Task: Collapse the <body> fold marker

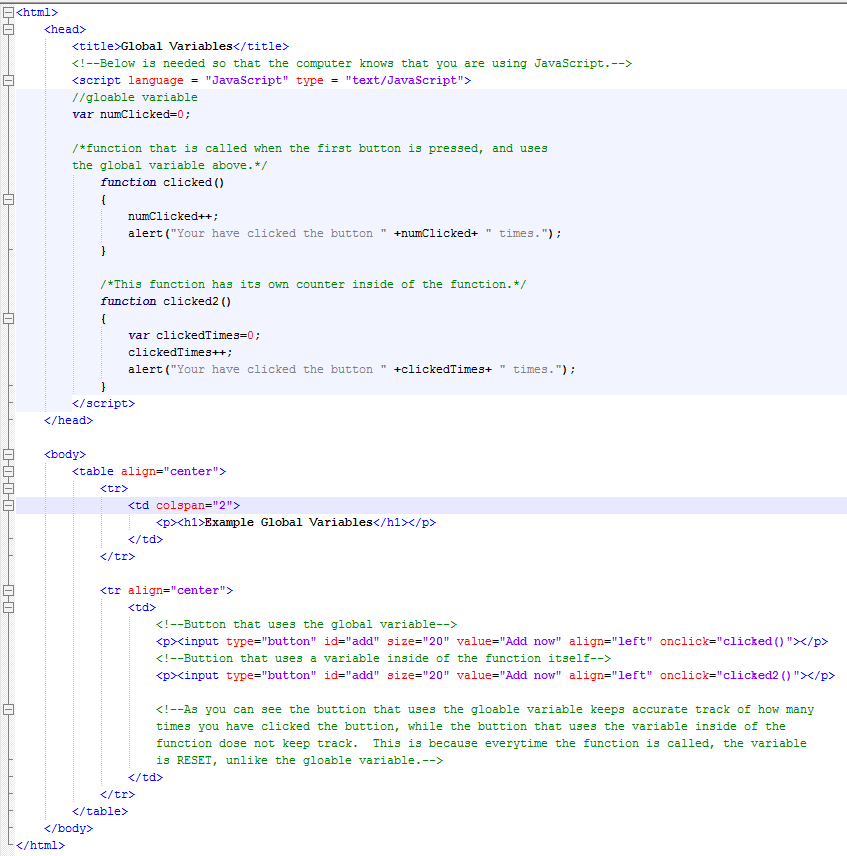Action: pos(8,454)
